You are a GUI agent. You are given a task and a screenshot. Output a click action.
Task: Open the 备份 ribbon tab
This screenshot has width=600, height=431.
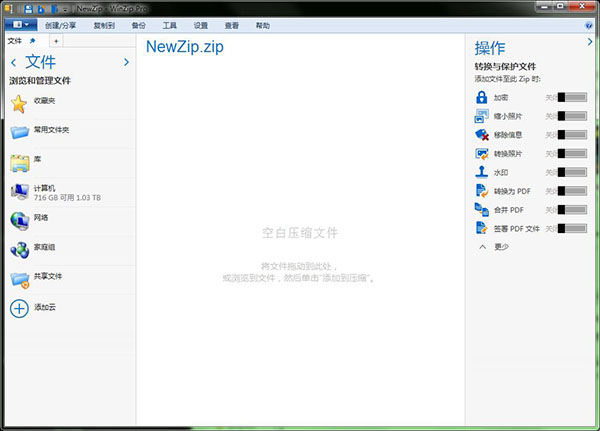click(139, 25)
